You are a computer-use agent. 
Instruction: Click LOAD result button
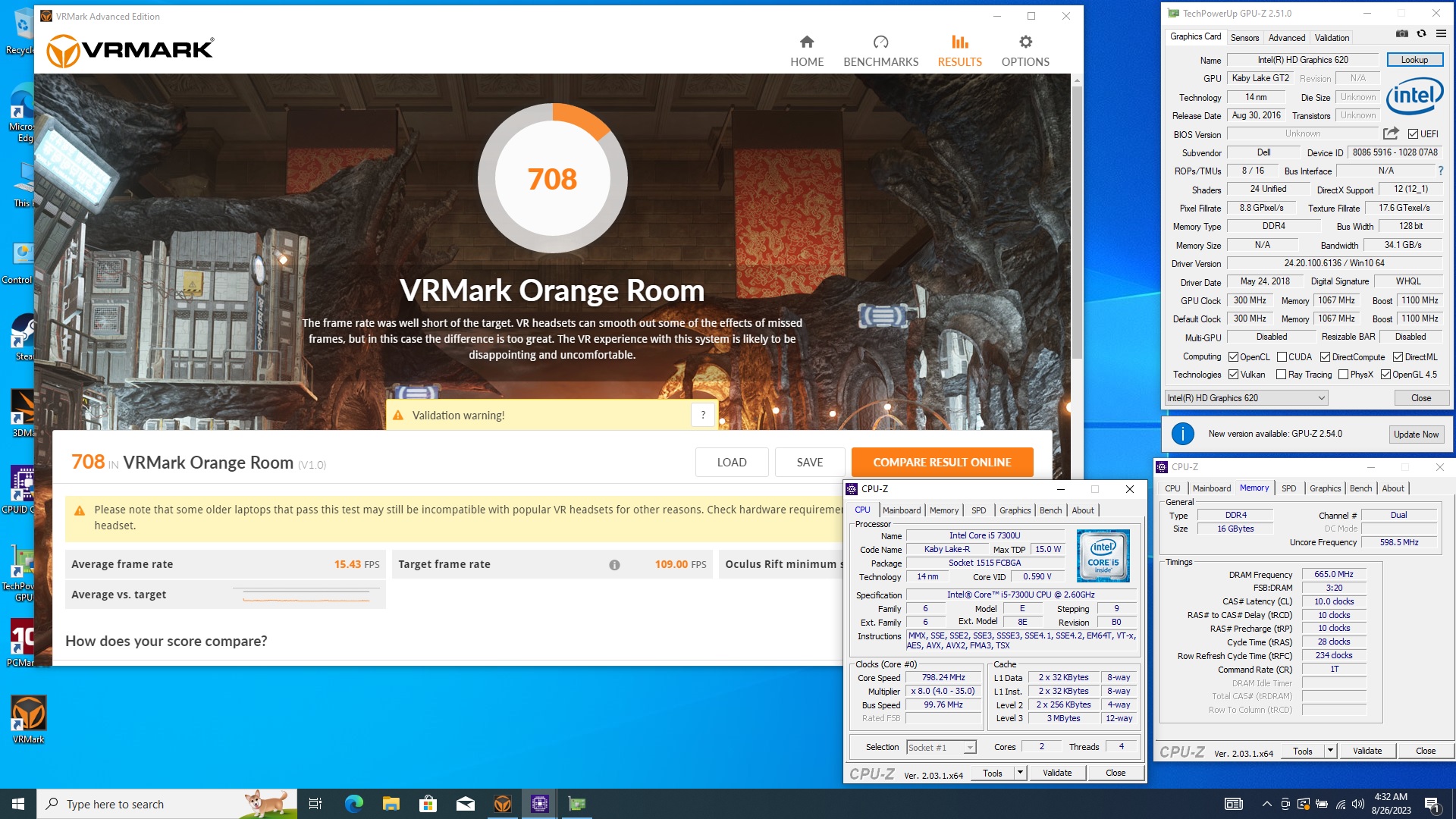coord(732,462)
